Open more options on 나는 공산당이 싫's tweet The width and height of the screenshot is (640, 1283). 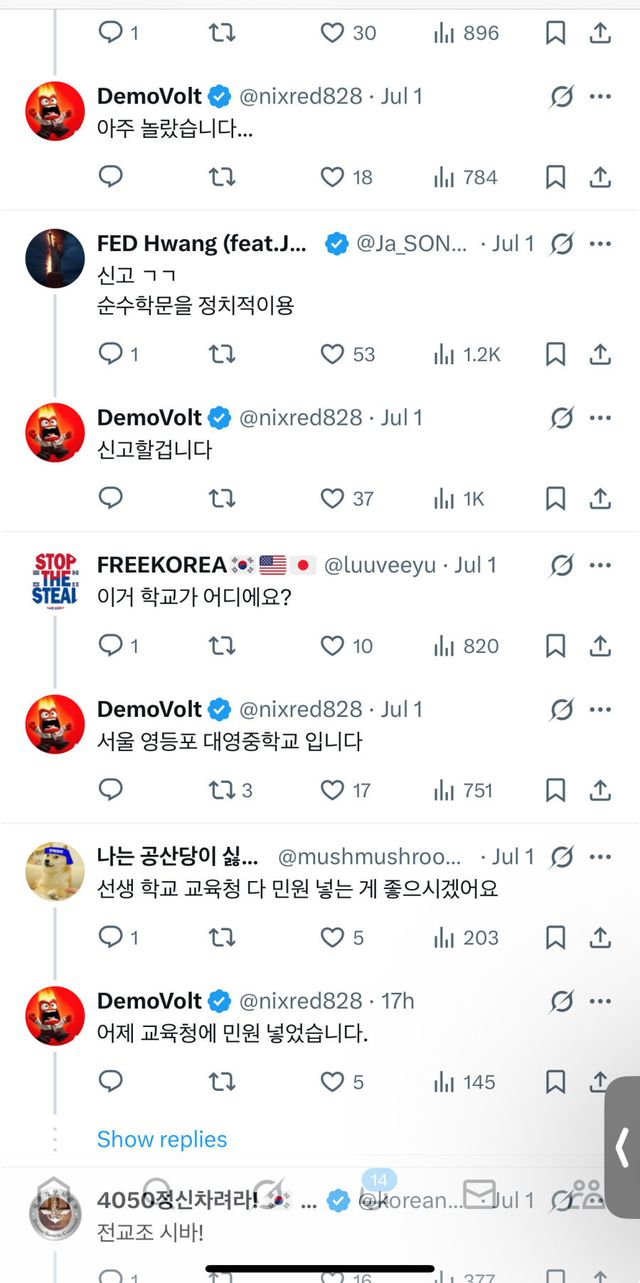[x=601, y=856]
